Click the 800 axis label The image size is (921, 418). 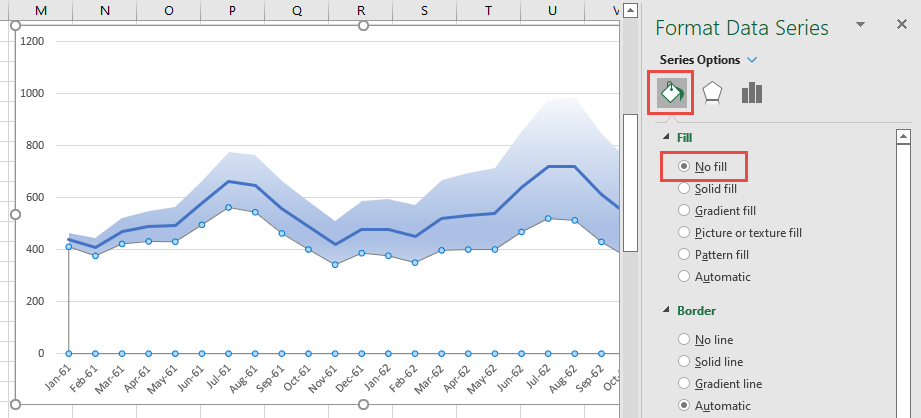36,145
